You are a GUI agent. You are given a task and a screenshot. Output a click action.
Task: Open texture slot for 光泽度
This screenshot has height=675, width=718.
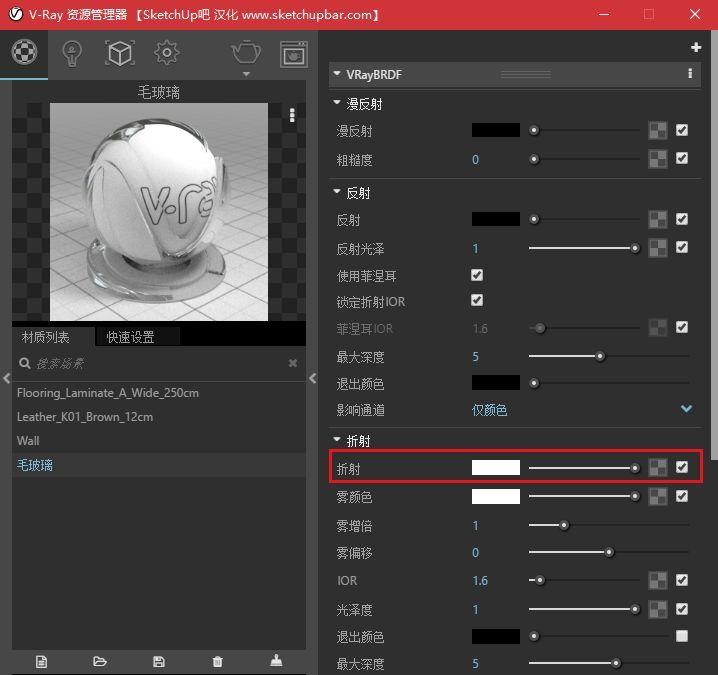point(658,609)
